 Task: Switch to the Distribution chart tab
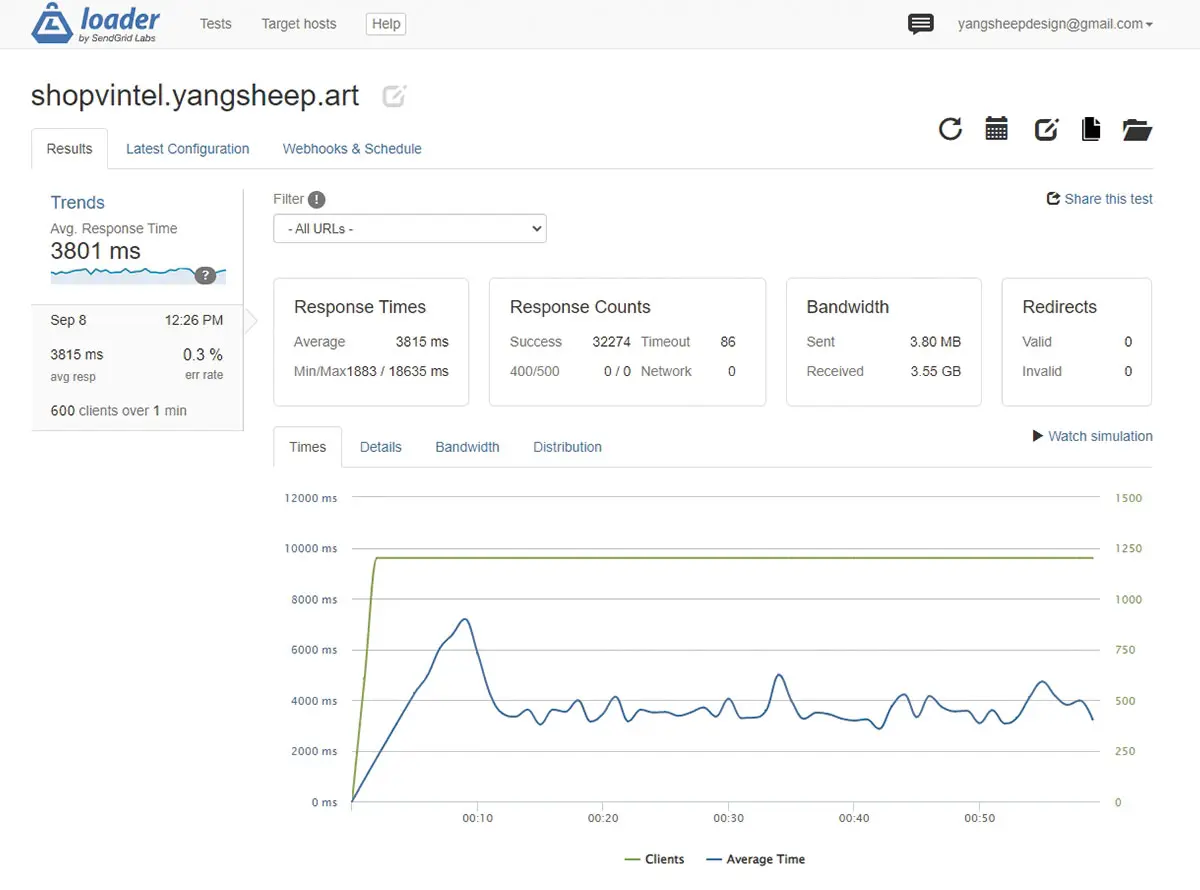click(x=567, y=447)
